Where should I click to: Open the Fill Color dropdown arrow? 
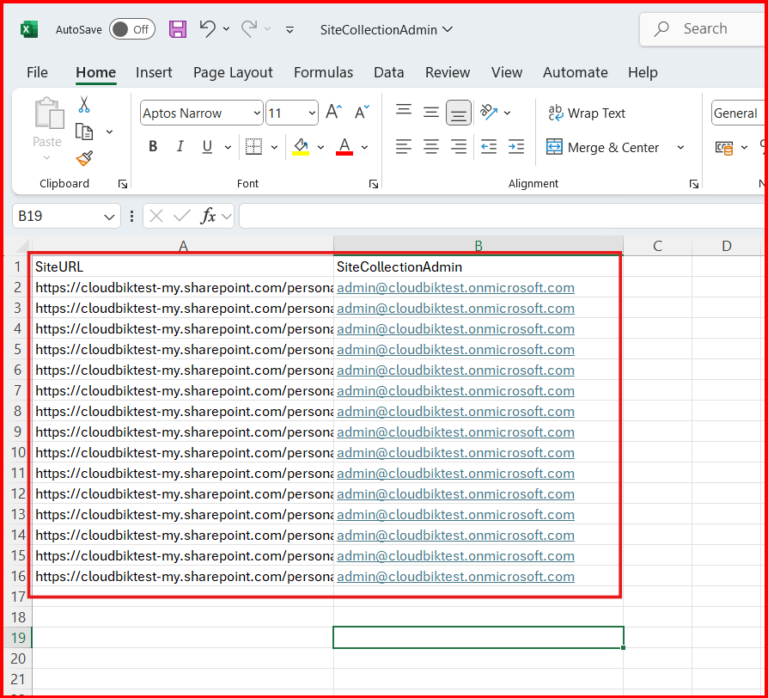click(321, 147)
